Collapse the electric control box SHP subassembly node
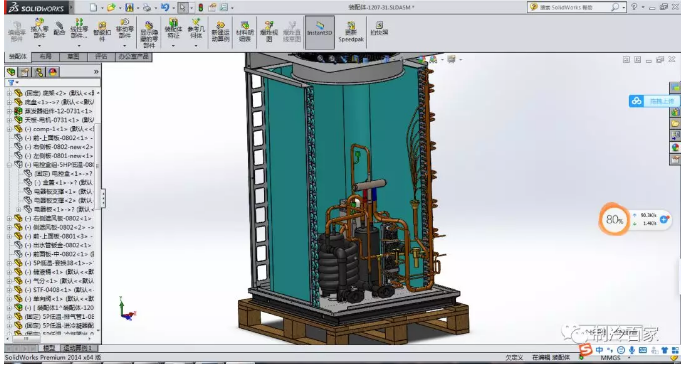Viewport: 687px width, 371px height. pyautogui.click(x=9, y=165)
